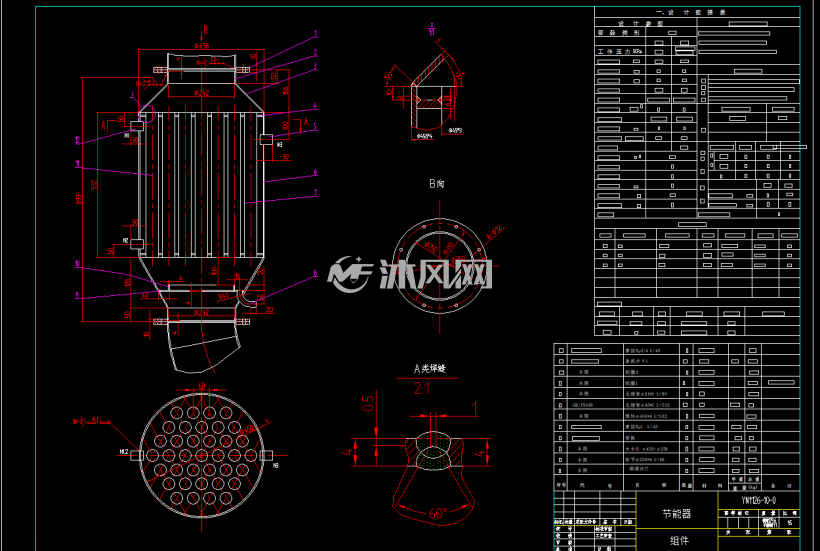
Task: Click part balloon number '10'
Action: coord(77,263)
